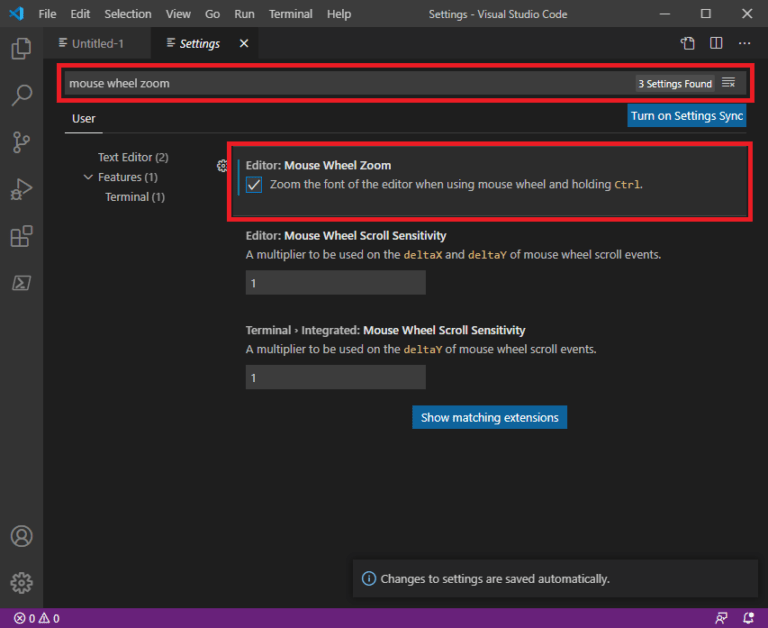Image resolution: width=768 pixels, height=628 pixels.
Task: Open the Accounts menu icon
Action: 22,536
